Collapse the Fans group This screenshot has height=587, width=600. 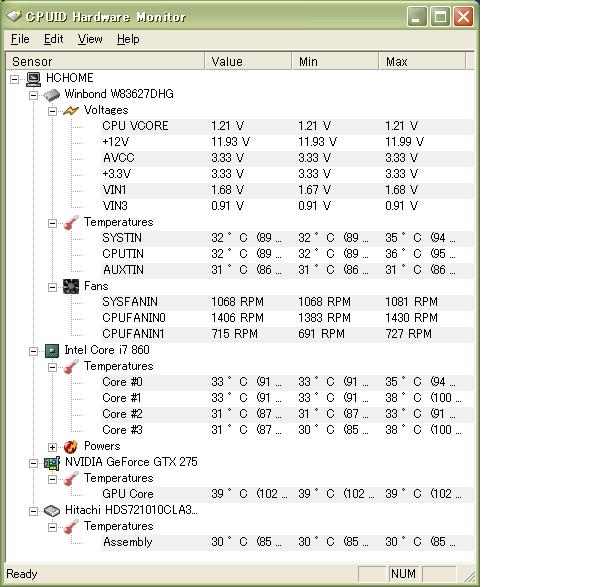coord(52,287)
